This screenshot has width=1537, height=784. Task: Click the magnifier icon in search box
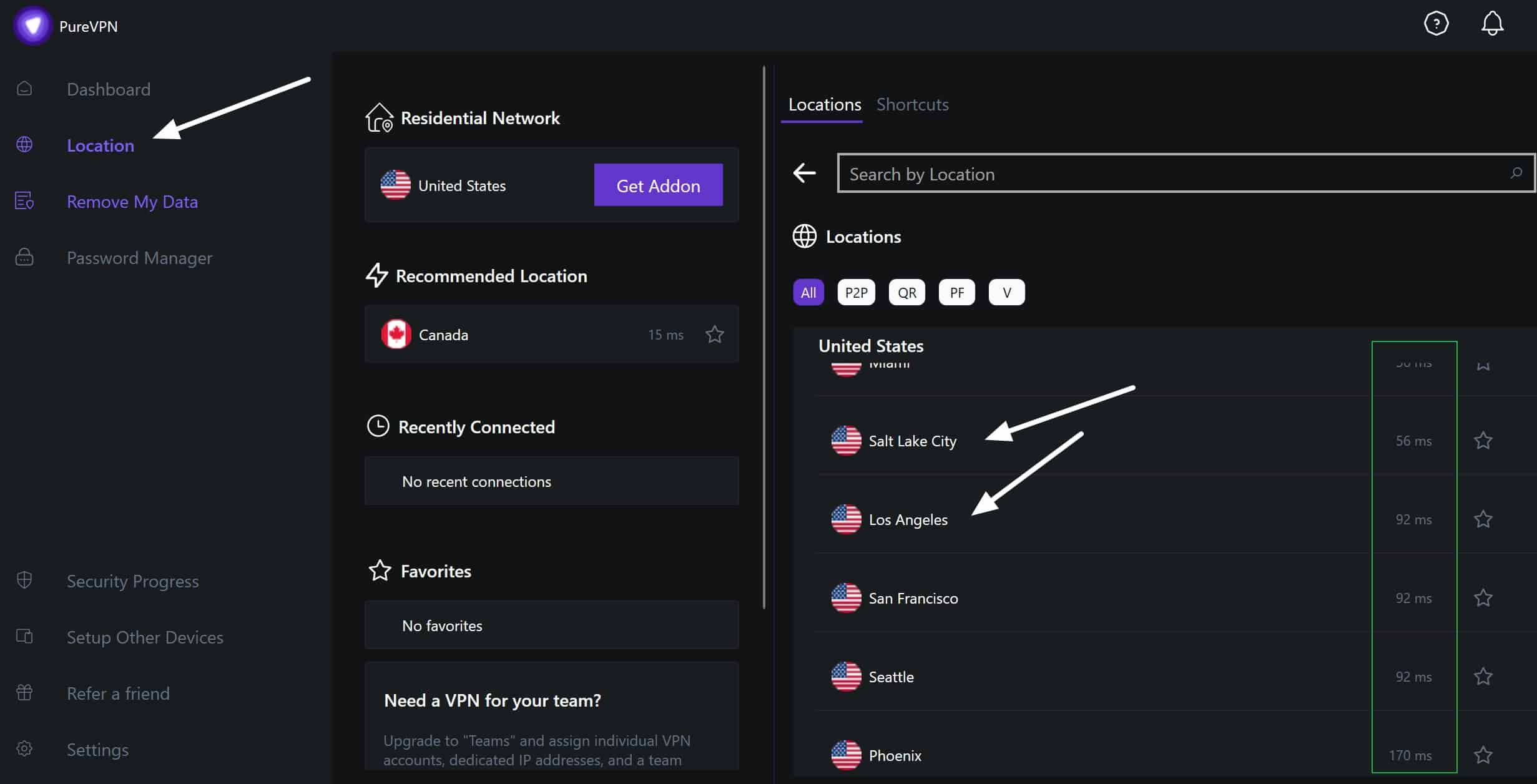[x=1516, y=173]
